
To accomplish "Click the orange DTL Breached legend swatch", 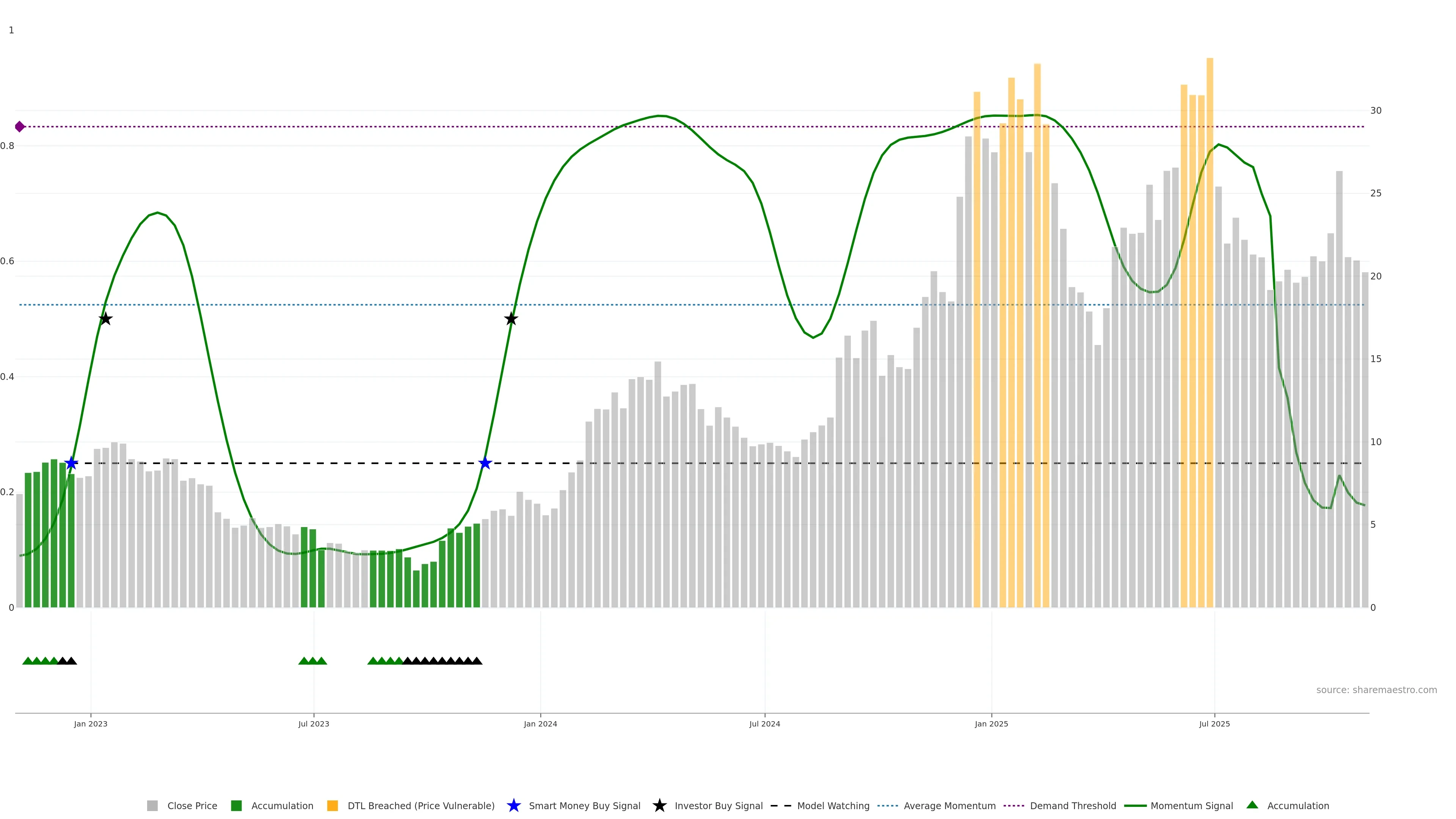I will point(333,805).
